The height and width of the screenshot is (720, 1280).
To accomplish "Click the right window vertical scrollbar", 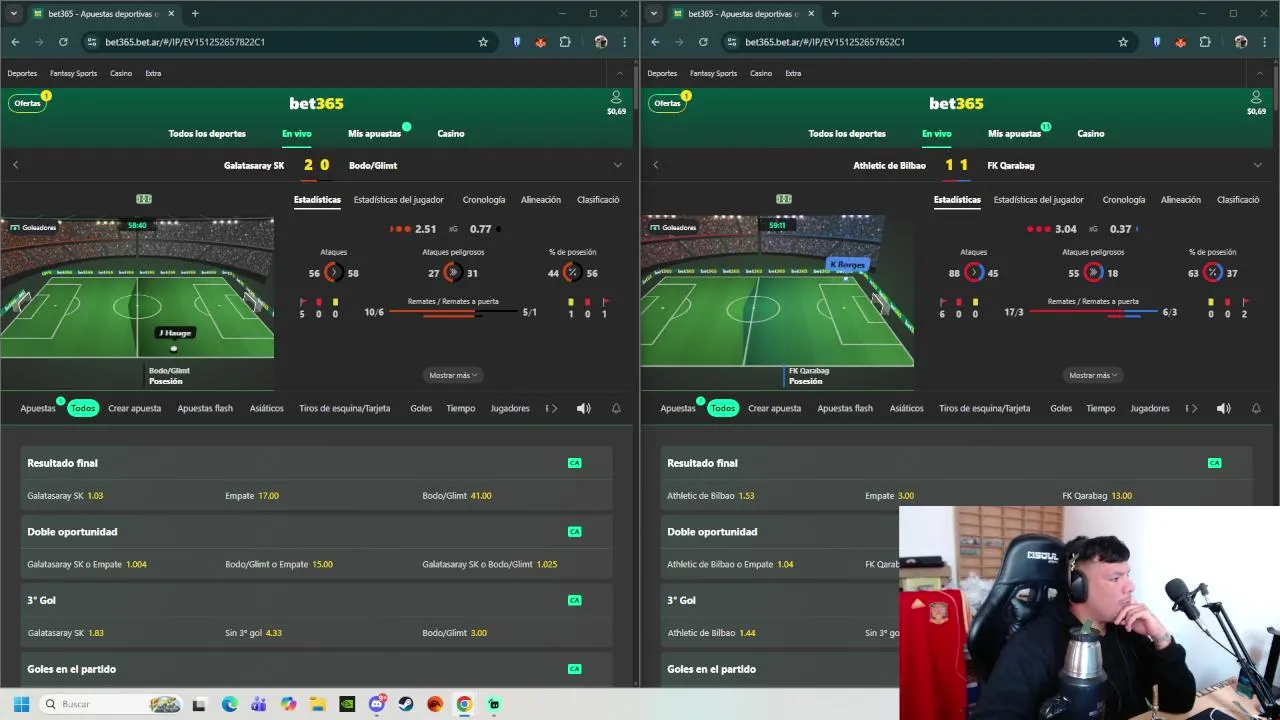I will point(1275,90).
